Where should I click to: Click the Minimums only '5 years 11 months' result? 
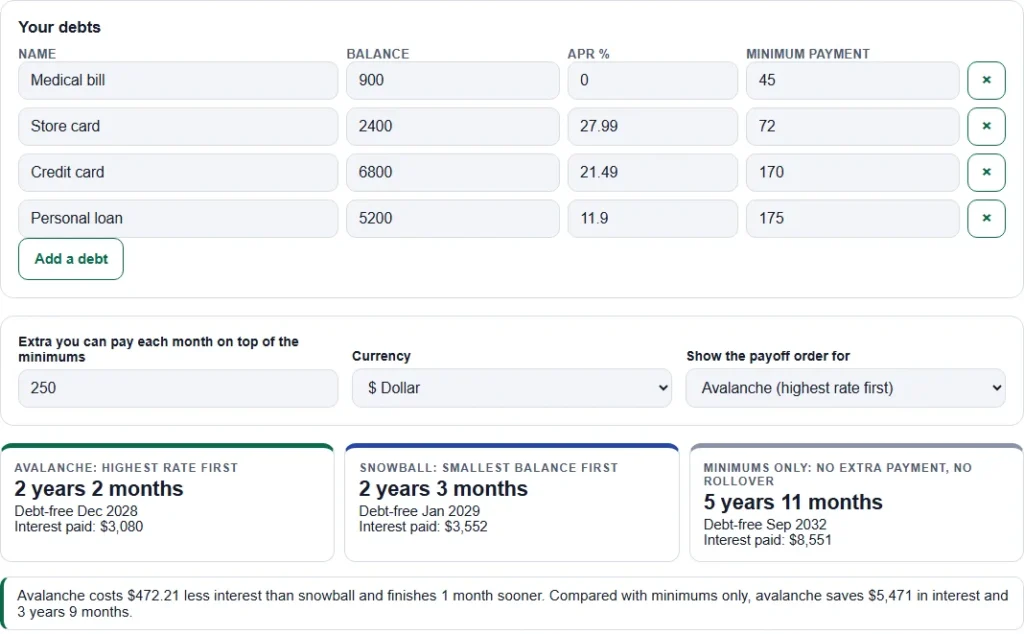click(x=793, y=502)
